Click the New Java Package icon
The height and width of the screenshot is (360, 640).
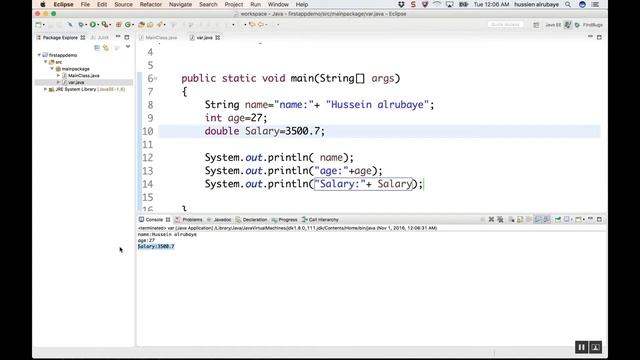(119, 24)
